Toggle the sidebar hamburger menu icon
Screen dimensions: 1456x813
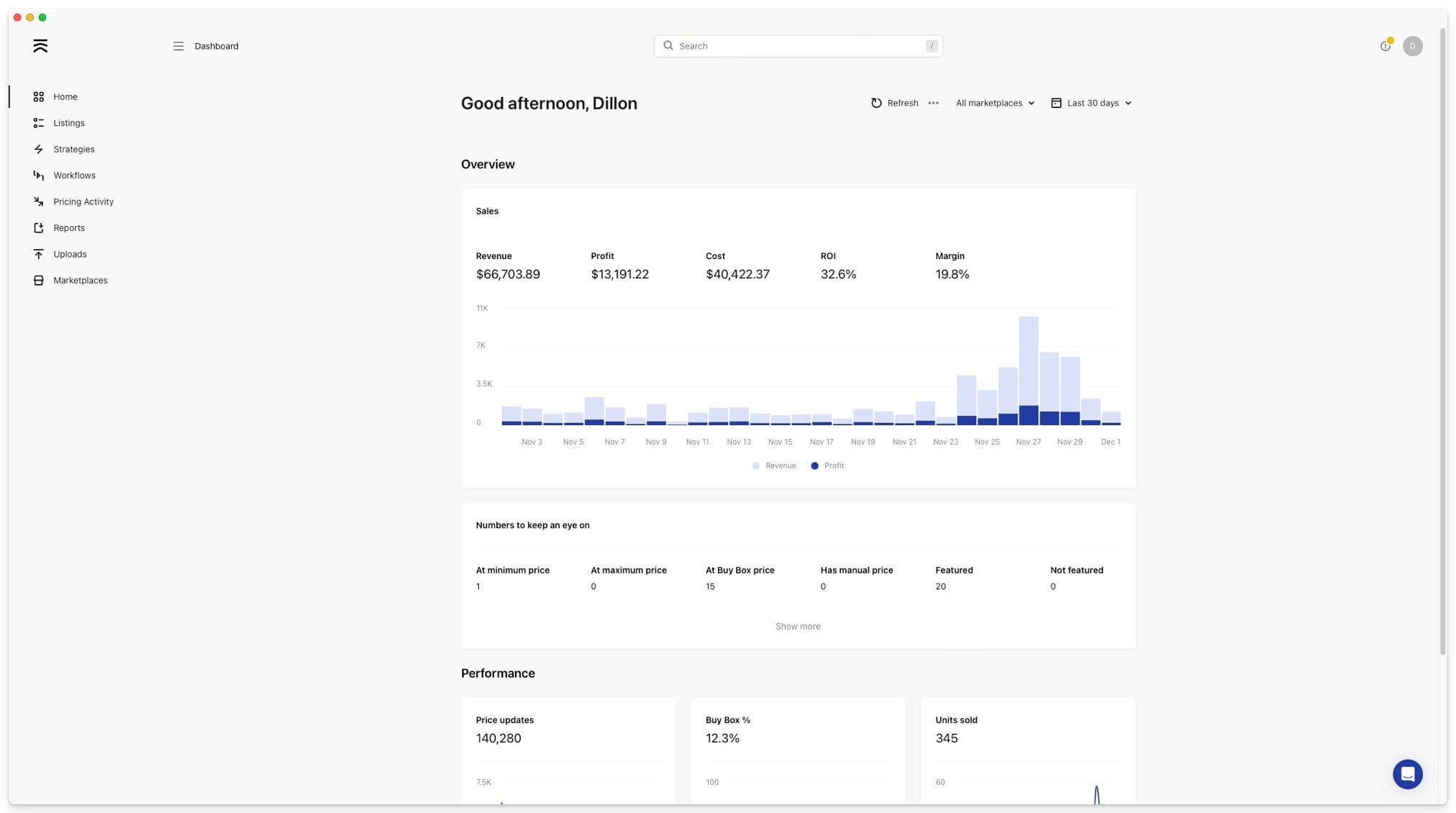coord(178,46)
